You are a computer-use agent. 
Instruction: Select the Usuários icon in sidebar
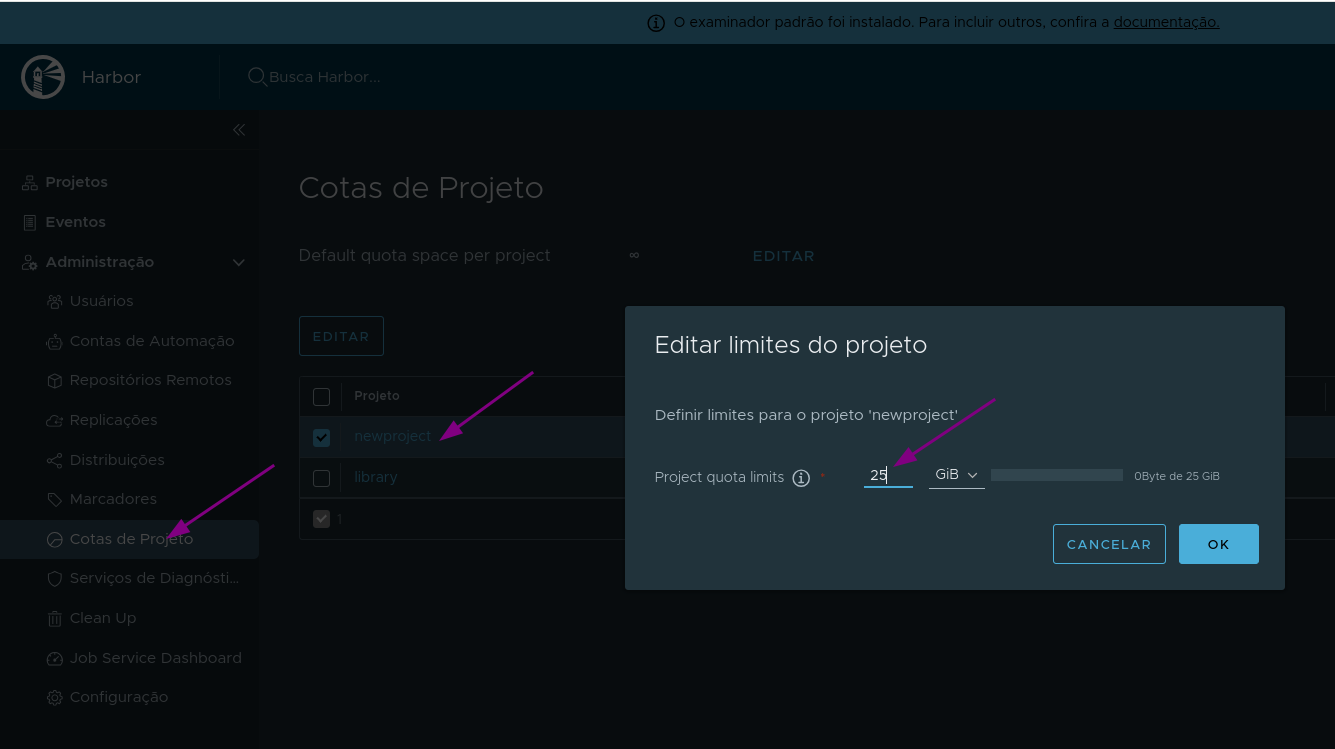54,301
